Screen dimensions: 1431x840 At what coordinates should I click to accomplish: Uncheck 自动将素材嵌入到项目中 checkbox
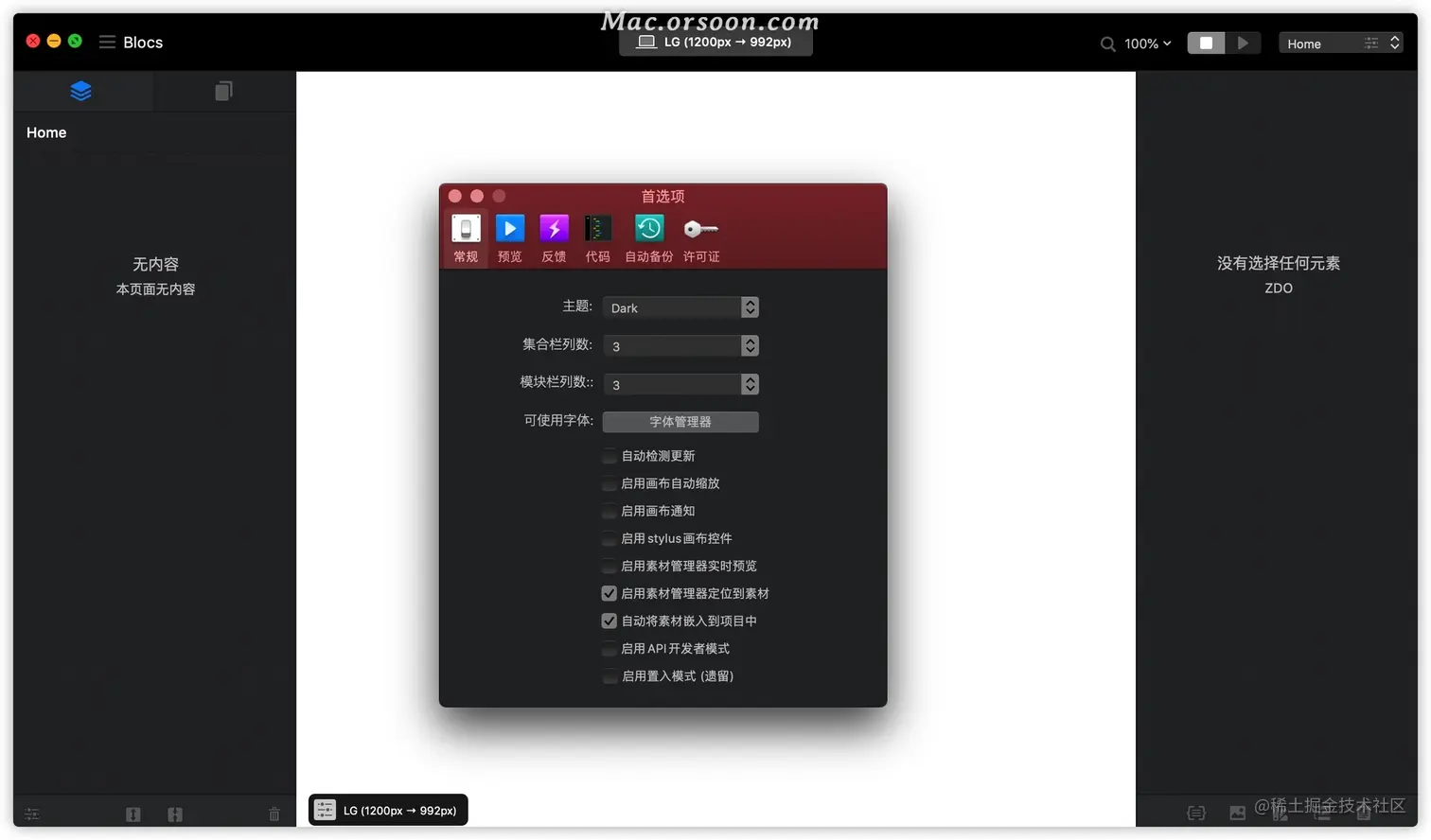pos(609,621)
